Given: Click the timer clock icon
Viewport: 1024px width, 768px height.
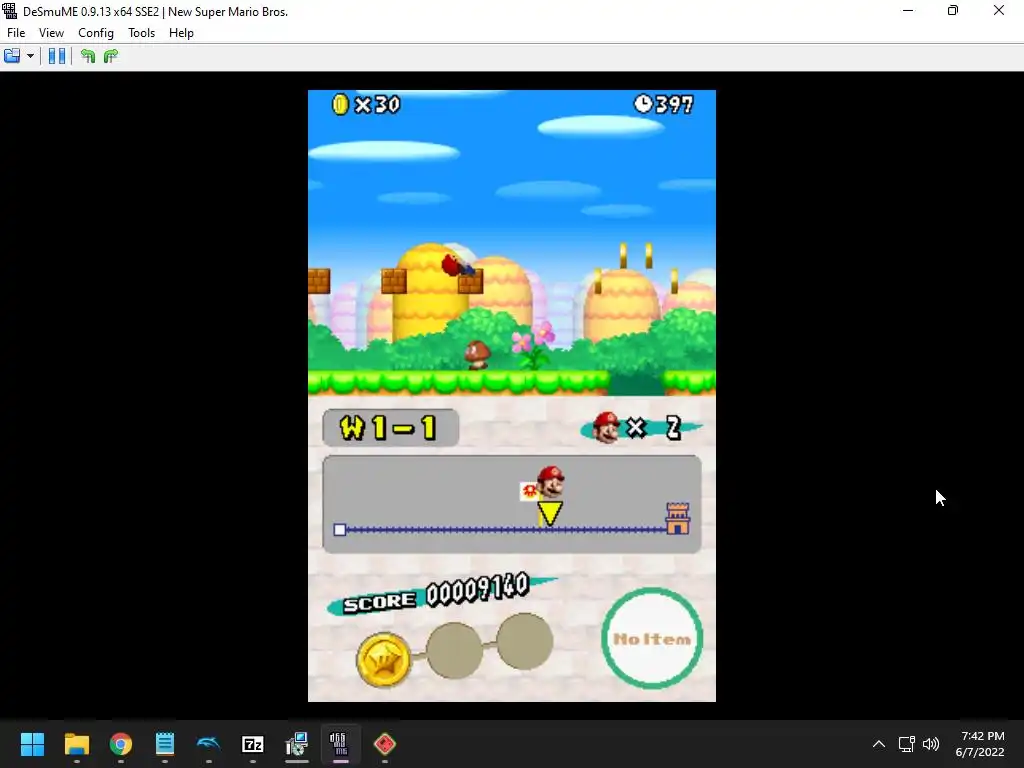Looking at the screenshot, I should coord(643,104).
